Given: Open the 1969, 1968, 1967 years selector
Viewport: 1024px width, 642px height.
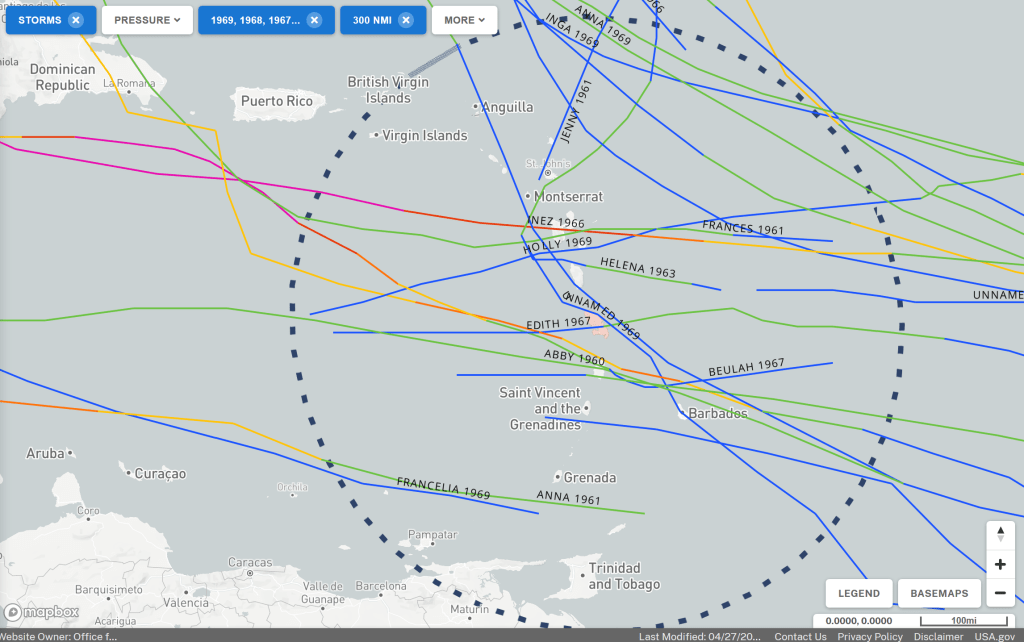Looking at the screenshot, I should [254, 20].
